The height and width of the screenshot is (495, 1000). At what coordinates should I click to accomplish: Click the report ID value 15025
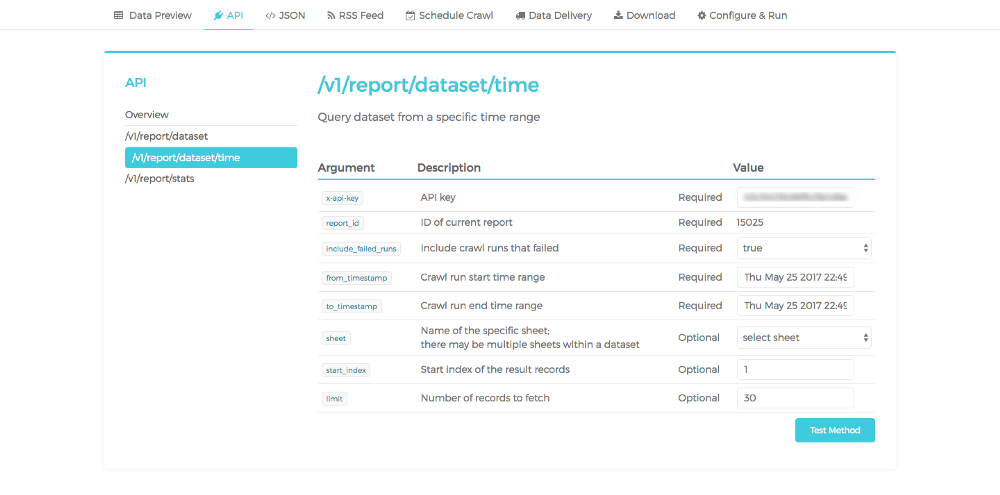pyautogui.click(x=750, y=223)
